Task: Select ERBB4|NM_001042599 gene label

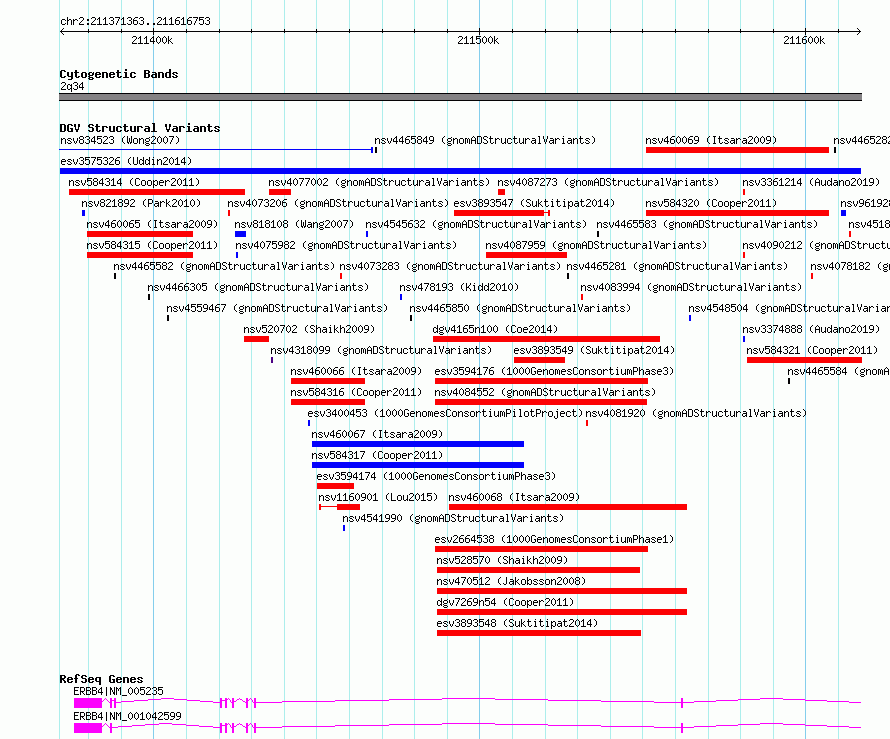Action: tap(127, 716)
